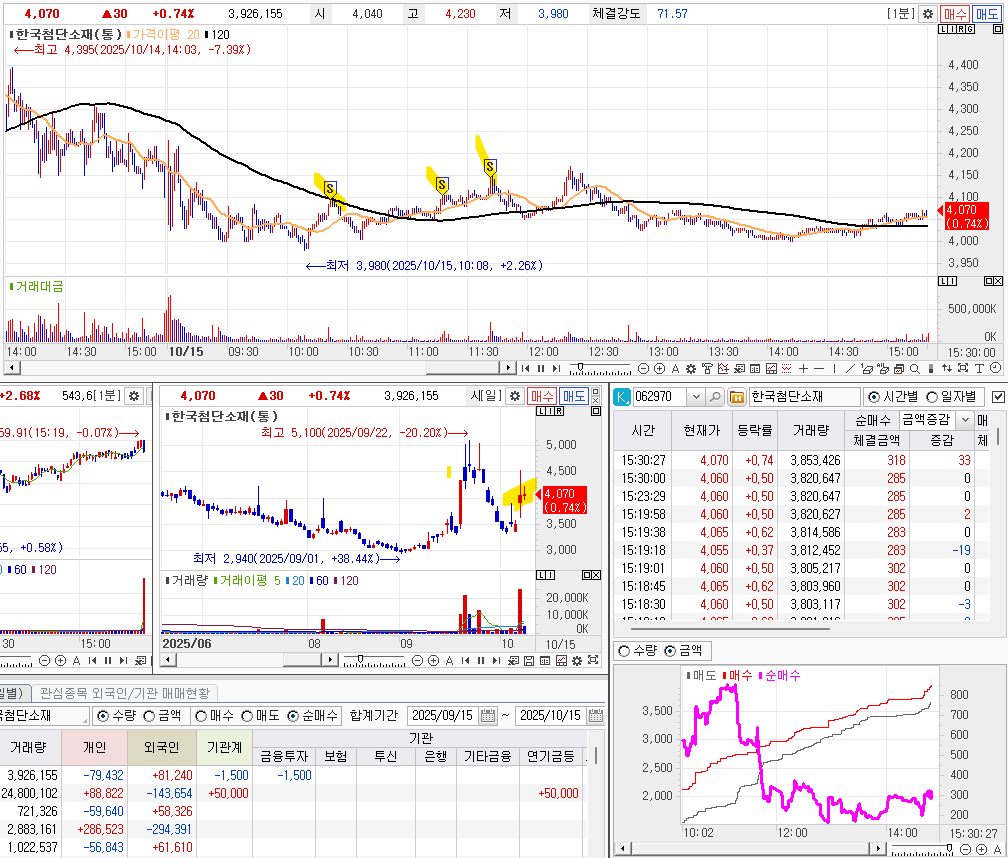Select the vertical line drawing tool

coord(834,368)
